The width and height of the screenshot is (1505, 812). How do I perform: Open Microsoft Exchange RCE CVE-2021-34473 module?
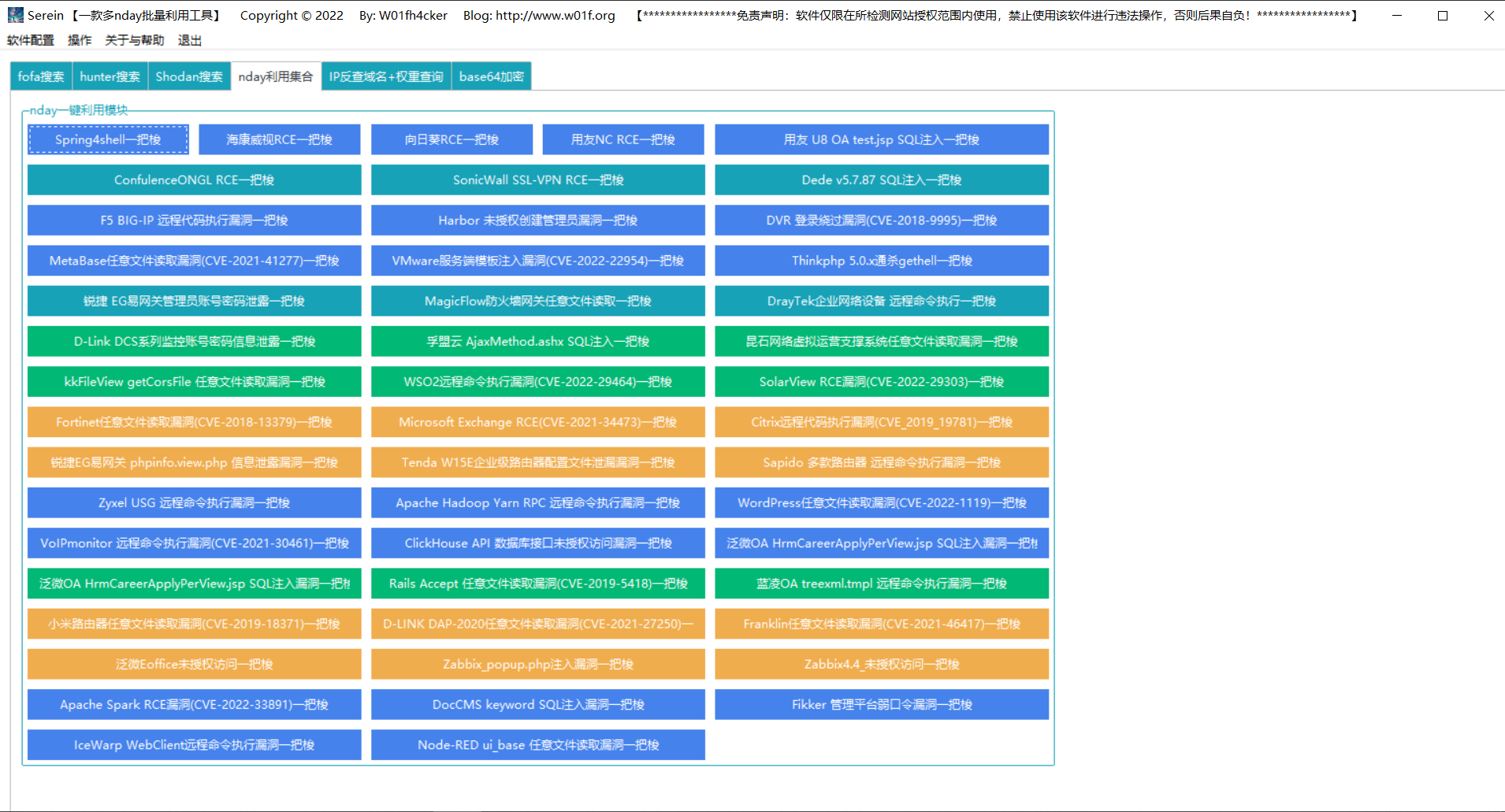[x=538, y=422]
